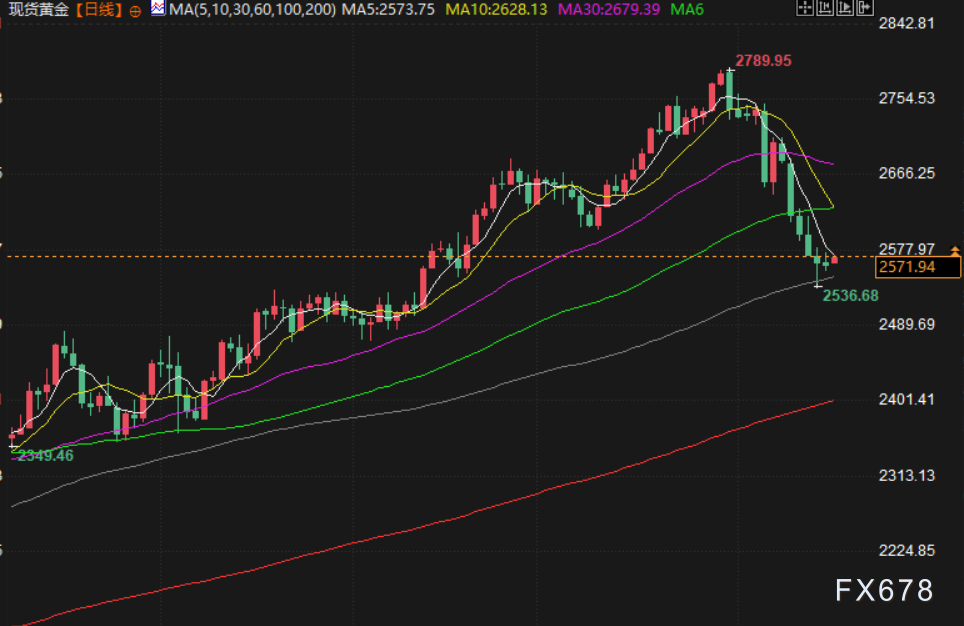Toggle the yellow MA10 legend label
This screenshot has height=626, width=964.
pyautogui.click(x=494, y=10)
